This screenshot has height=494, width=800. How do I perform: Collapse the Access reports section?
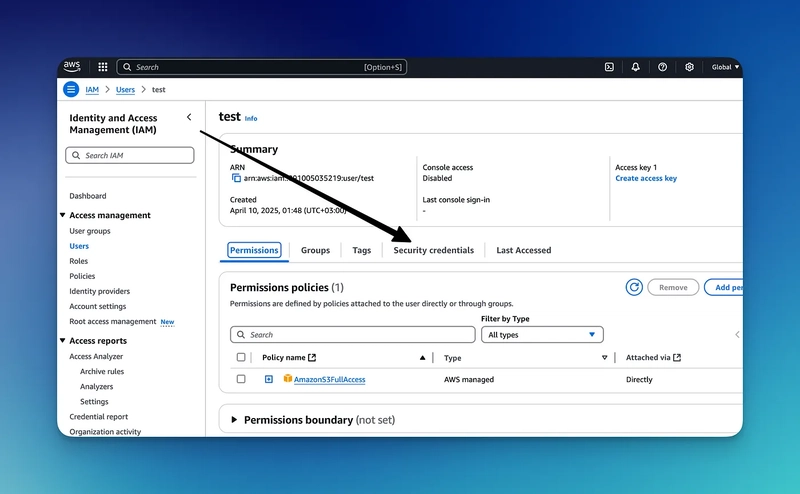point(63,340)
